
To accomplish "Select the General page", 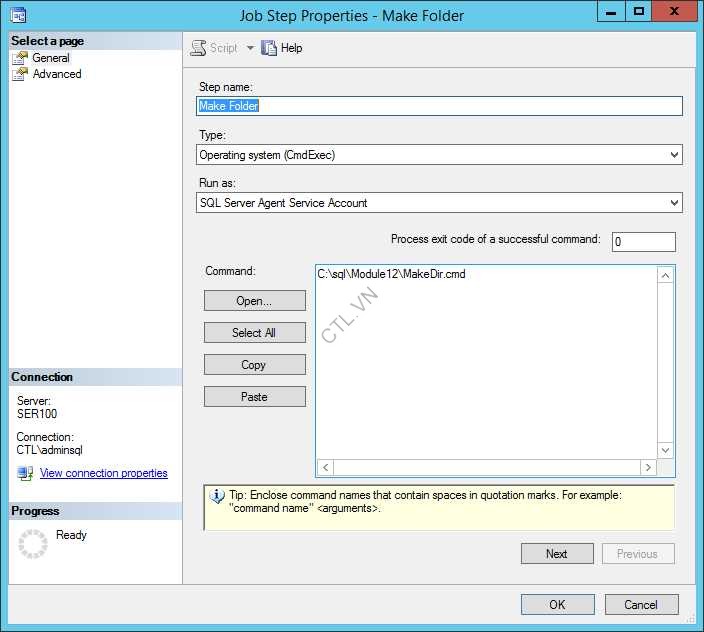I will click(51, 58).
